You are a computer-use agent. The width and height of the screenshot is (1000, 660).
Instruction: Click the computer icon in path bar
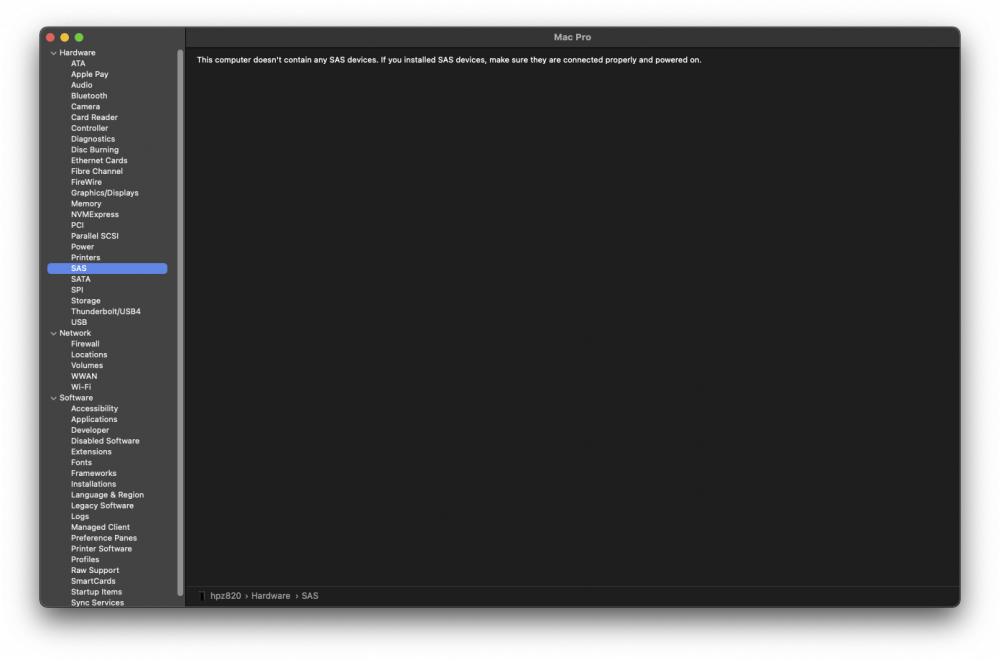(202, 596)
